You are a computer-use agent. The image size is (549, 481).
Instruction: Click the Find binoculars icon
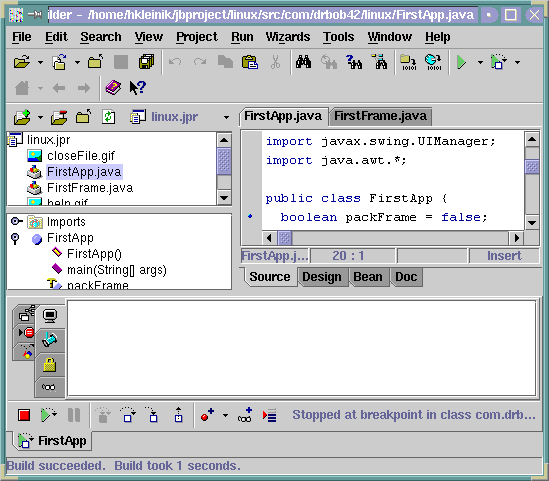[x=303, y=62]
